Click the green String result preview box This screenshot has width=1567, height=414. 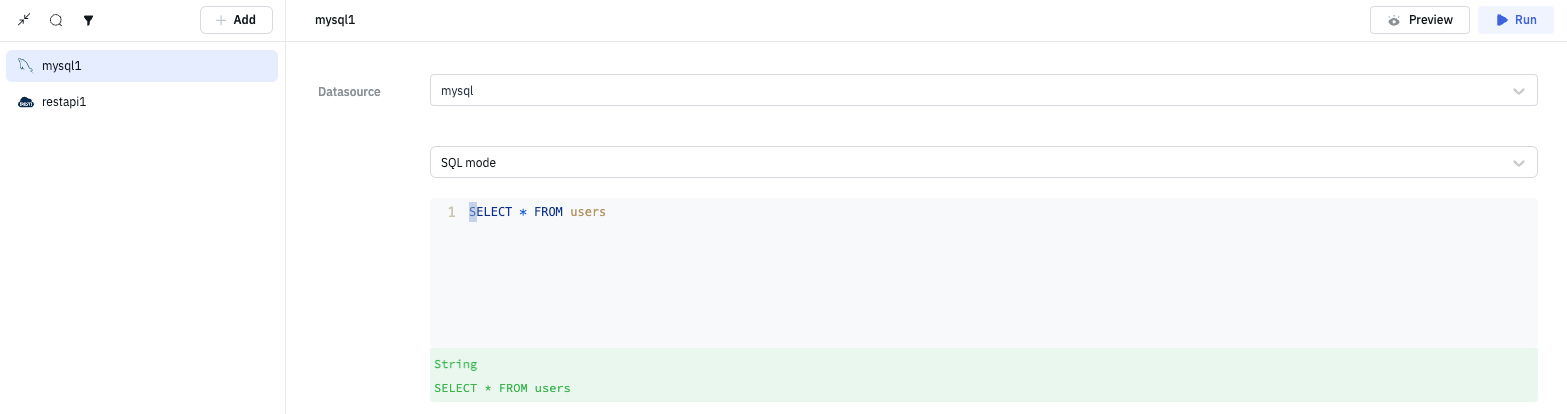click(983, 375)
